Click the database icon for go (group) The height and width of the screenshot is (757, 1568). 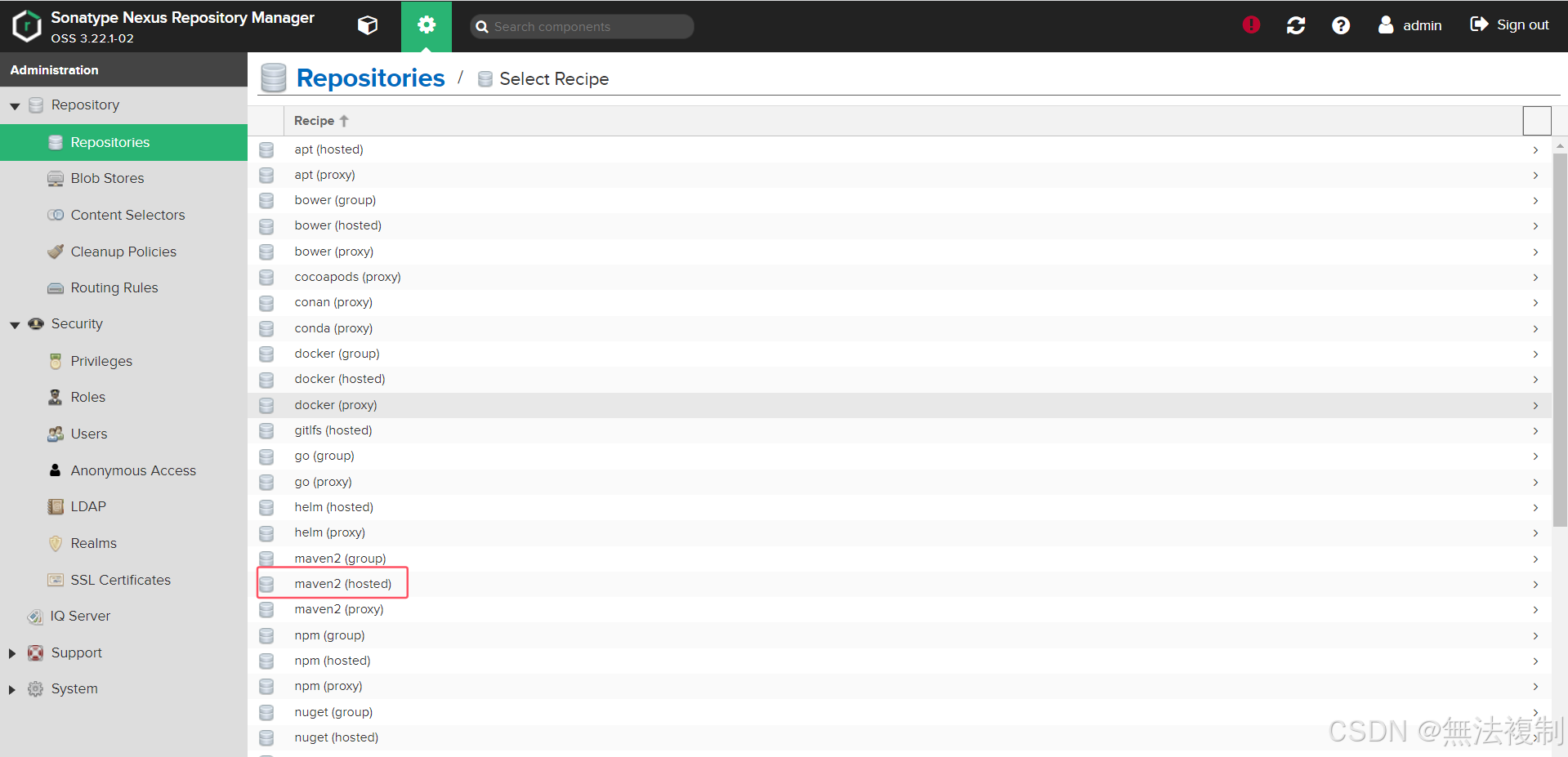coord(266,456)
